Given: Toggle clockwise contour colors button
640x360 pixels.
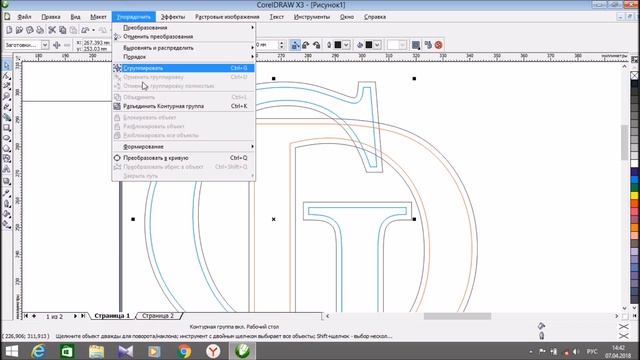Looking at the screenshot, I should [306, 45].
